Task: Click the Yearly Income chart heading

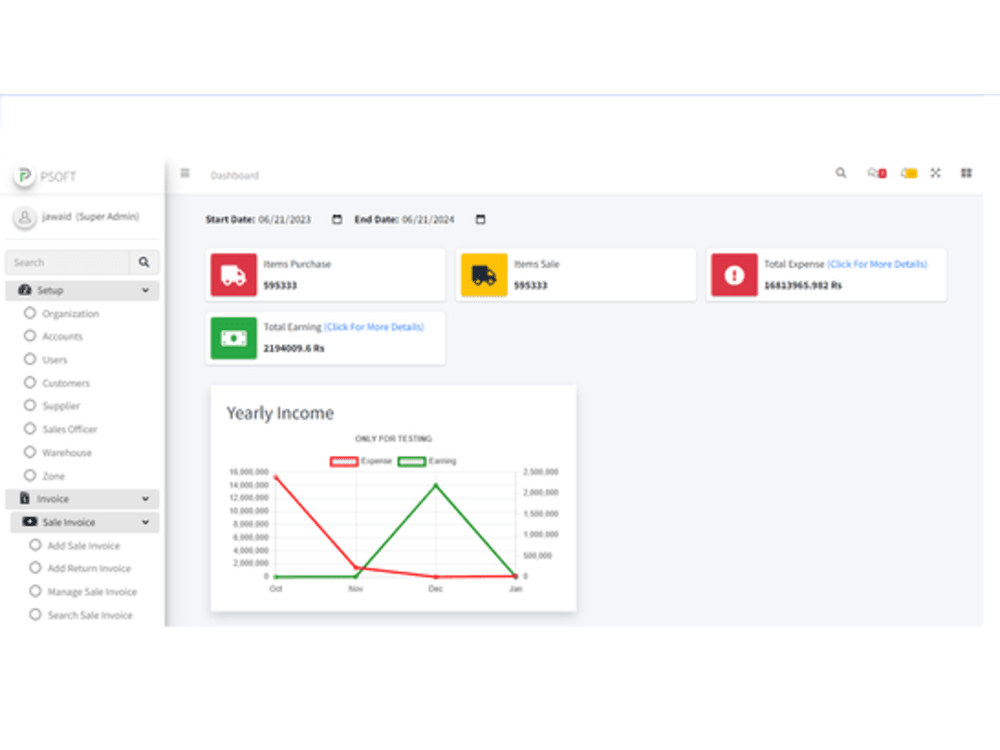Action: (280, 413)
